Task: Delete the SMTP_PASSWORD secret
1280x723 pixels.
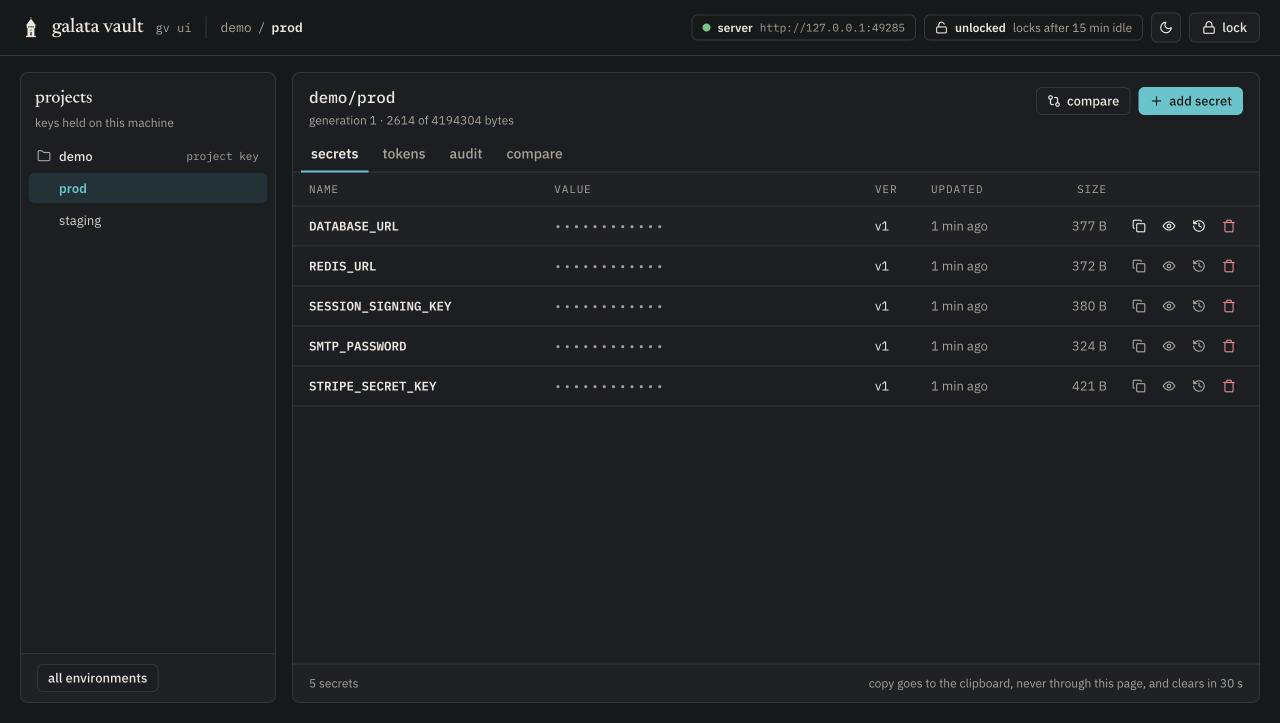Action: point(1229,346)
